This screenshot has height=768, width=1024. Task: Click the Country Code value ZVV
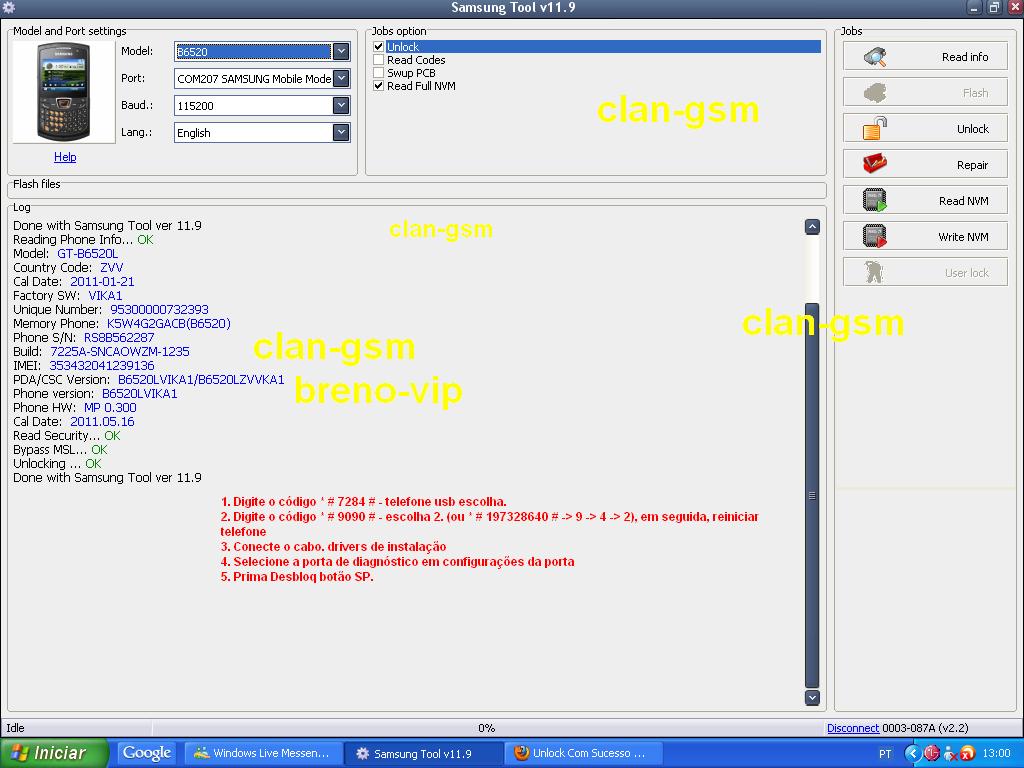point(112,268)
